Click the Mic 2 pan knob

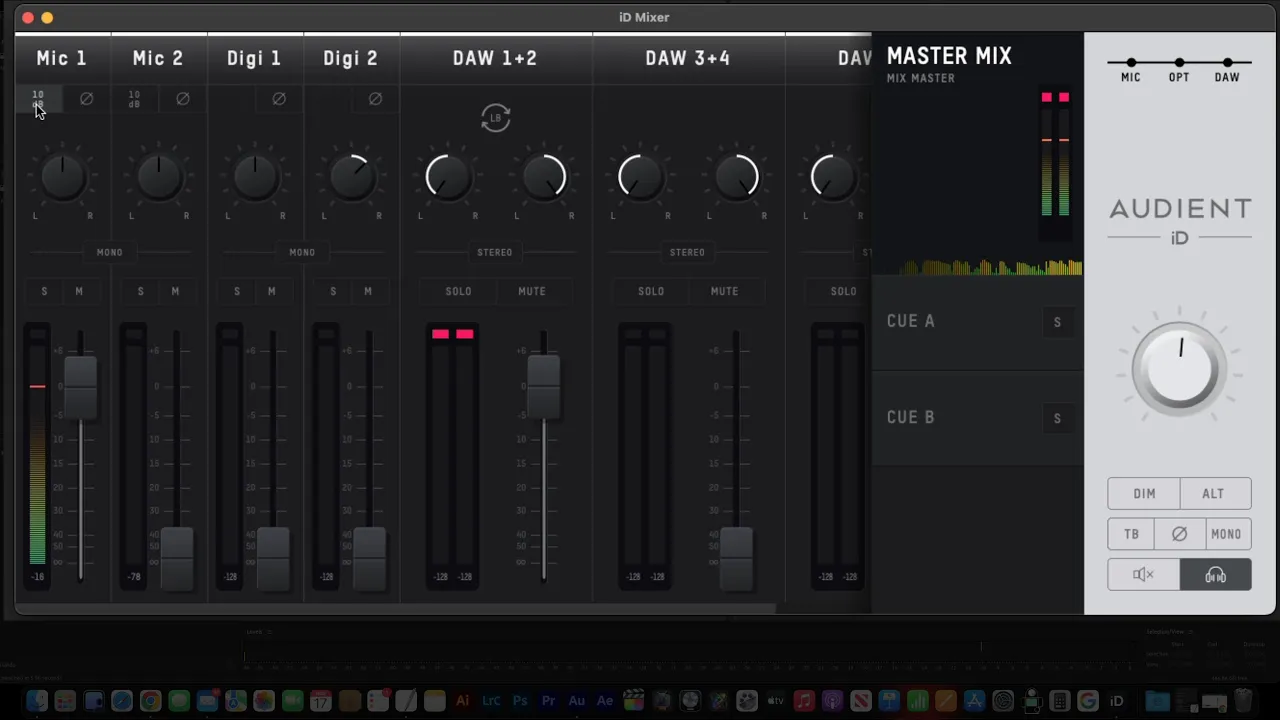coord(158,177)
